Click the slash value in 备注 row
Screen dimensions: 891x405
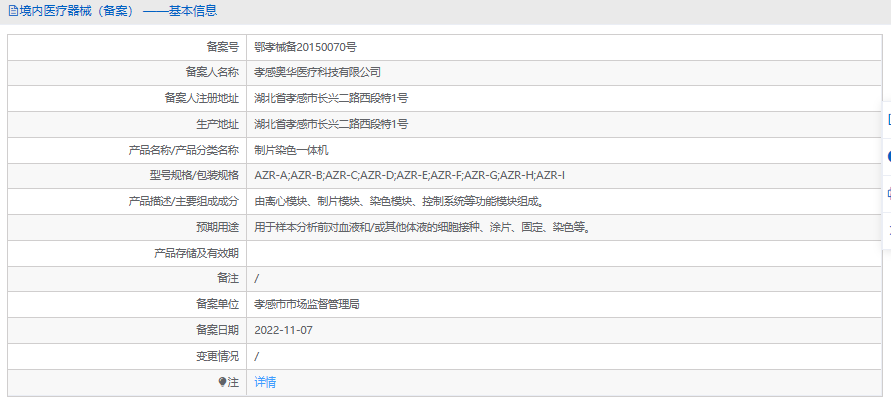click(257, 278)
